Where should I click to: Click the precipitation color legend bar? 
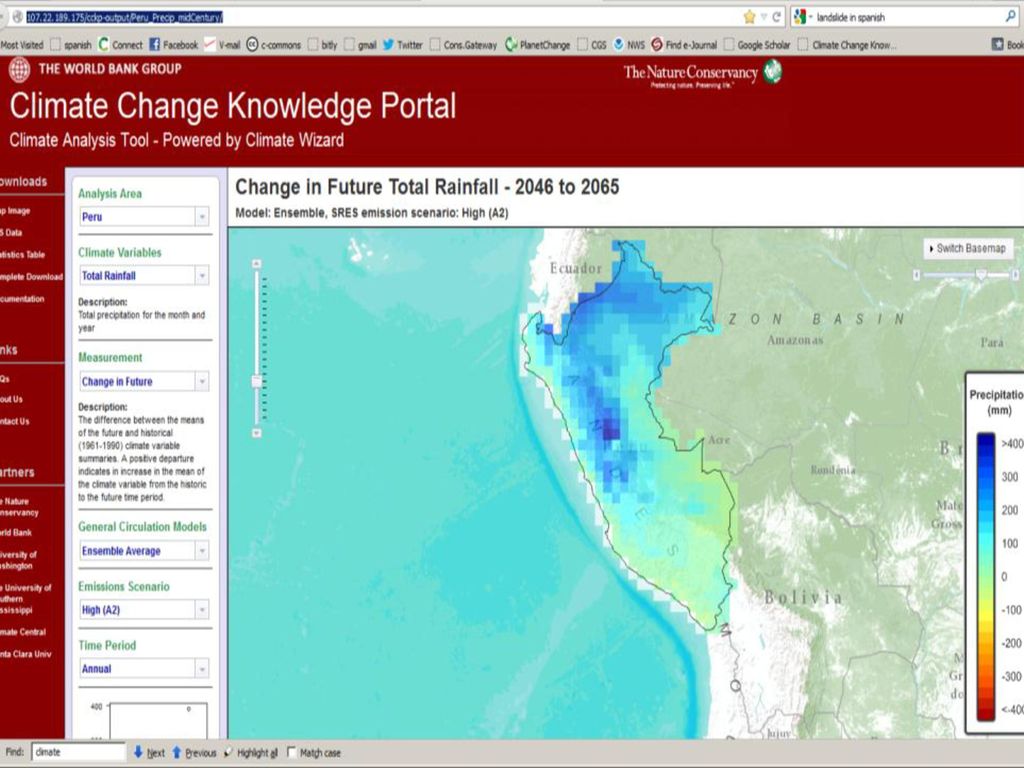click(985, 576)
